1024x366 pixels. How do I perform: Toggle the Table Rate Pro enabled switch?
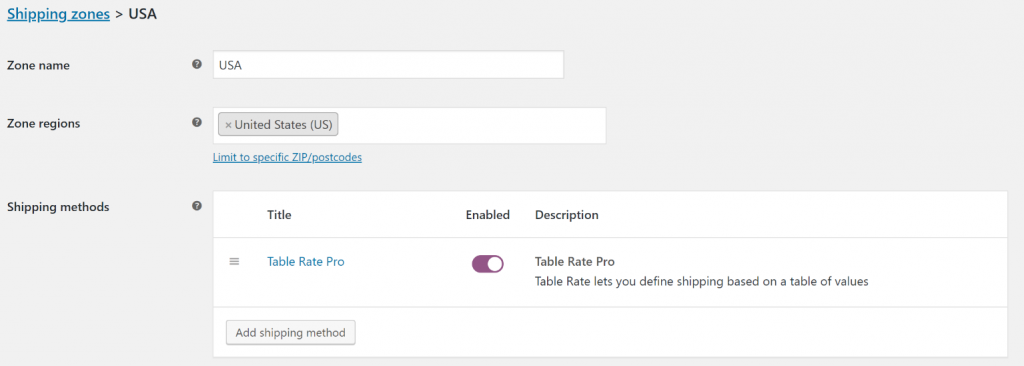pos(488,263)
